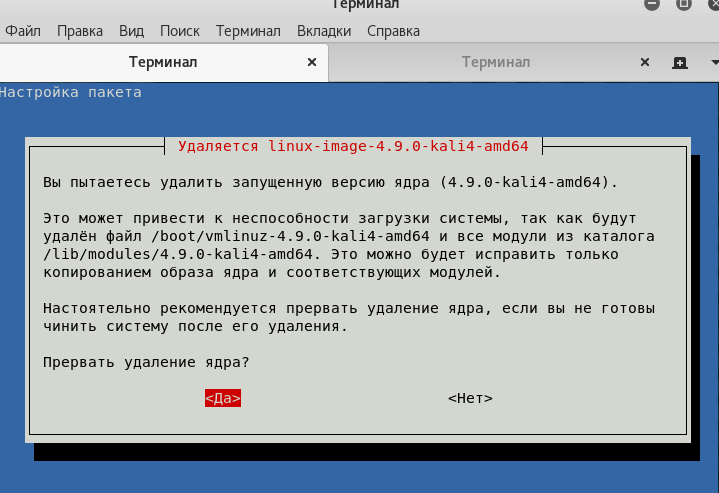Click the path /lib/modules/4.9.0-kali4-amd64

tap(178, 254)
